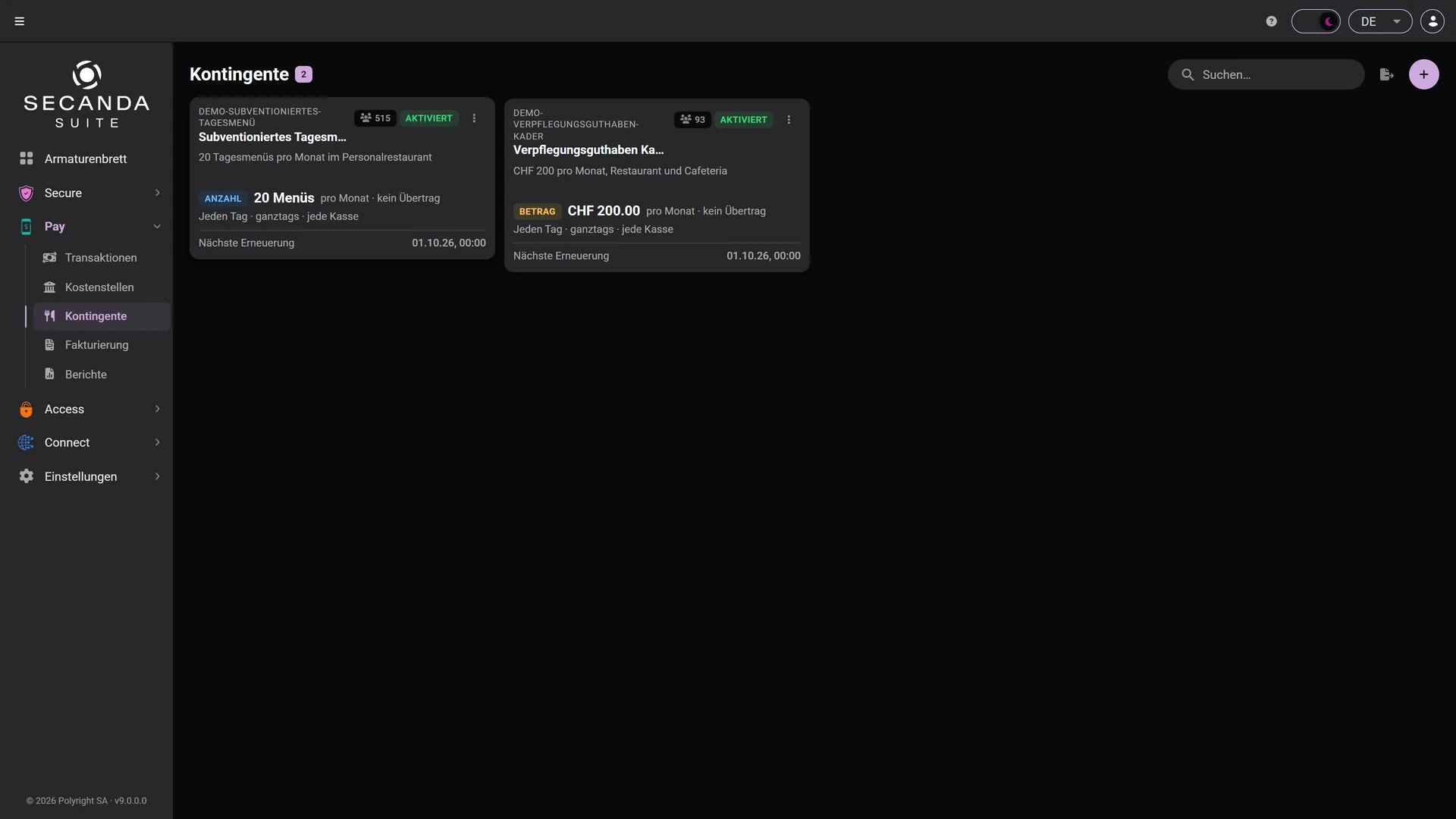Click AKTIVIERT status on Subventioniertes card
Screen dimensions: 1456x819
coord(428,118)
